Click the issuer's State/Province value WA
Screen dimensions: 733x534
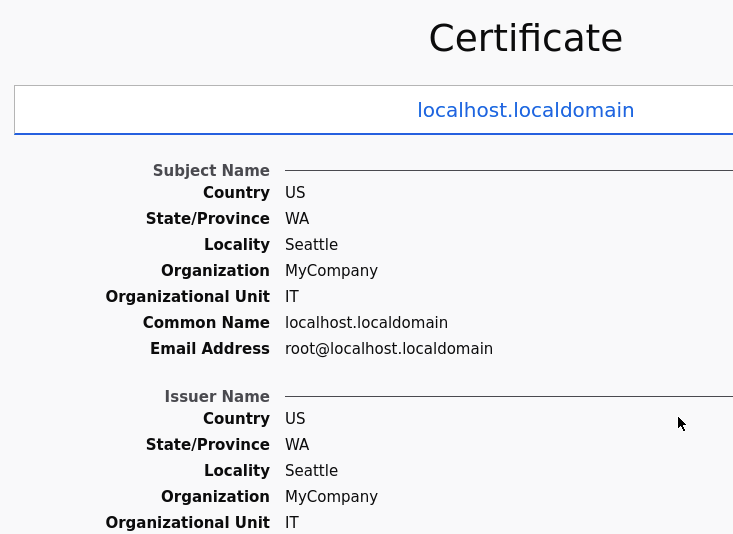(296, 445)
